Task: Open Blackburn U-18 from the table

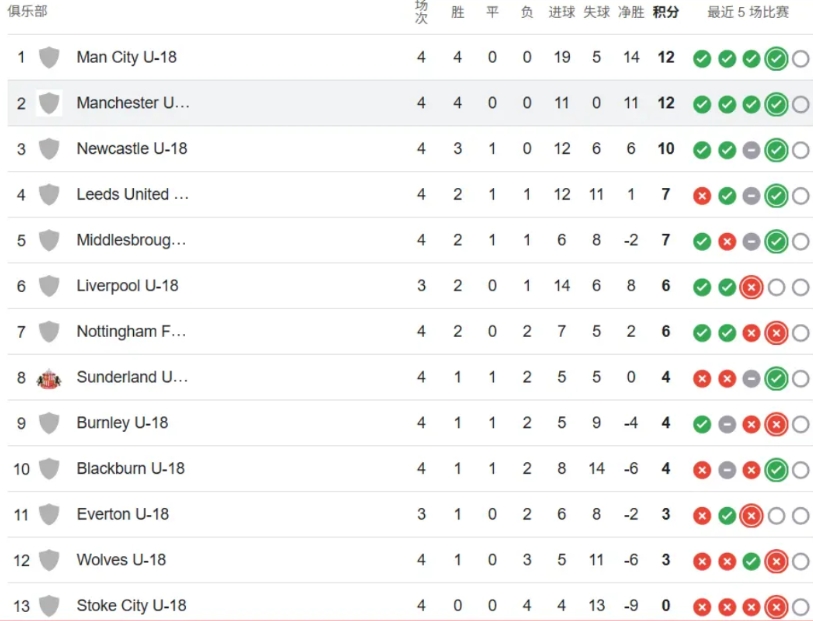Action: (130, 469)
